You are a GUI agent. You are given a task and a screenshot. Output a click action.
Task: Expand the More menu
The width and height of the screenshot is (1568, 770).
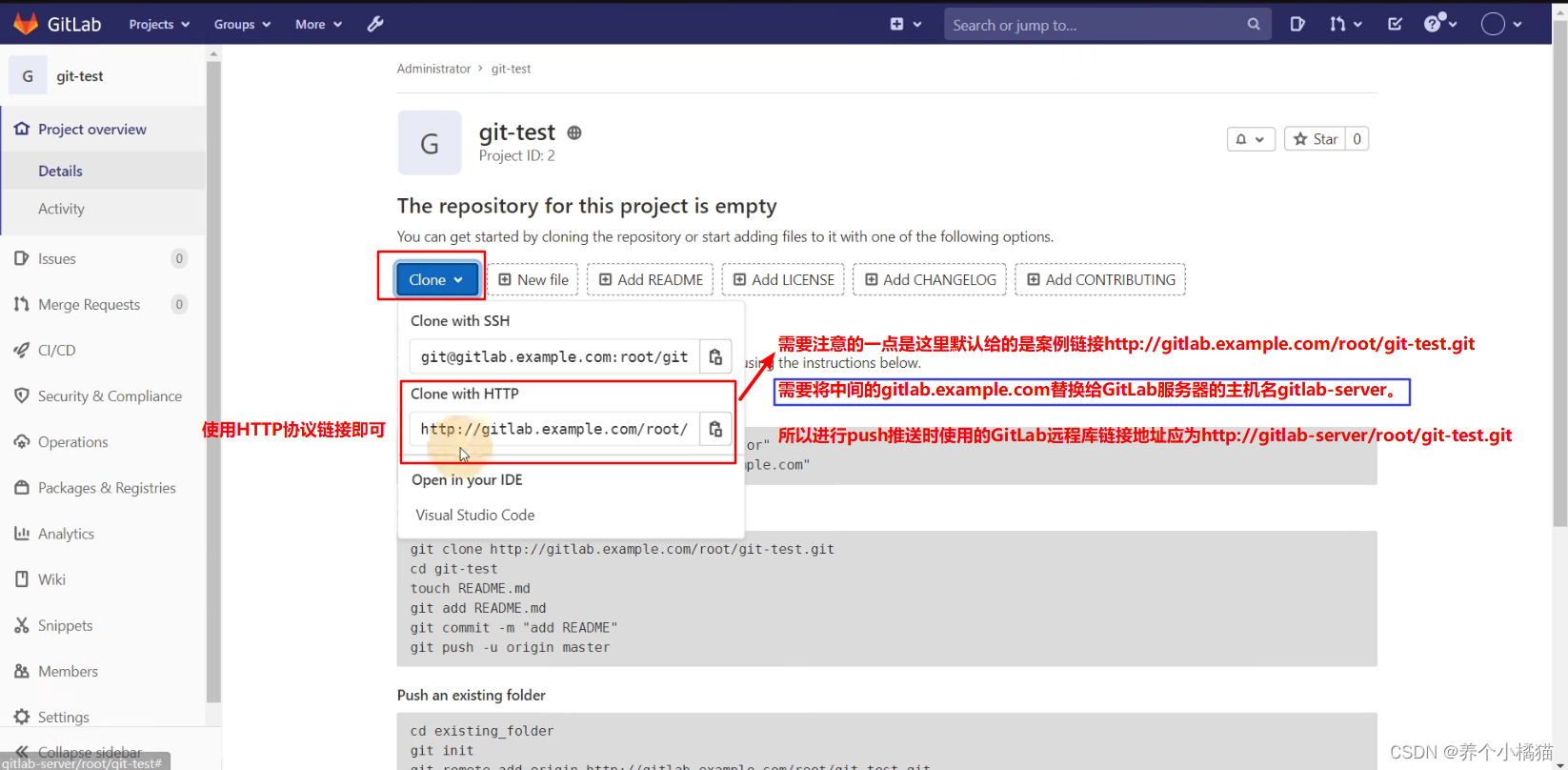pyautogui.click(x=318, y=24)
